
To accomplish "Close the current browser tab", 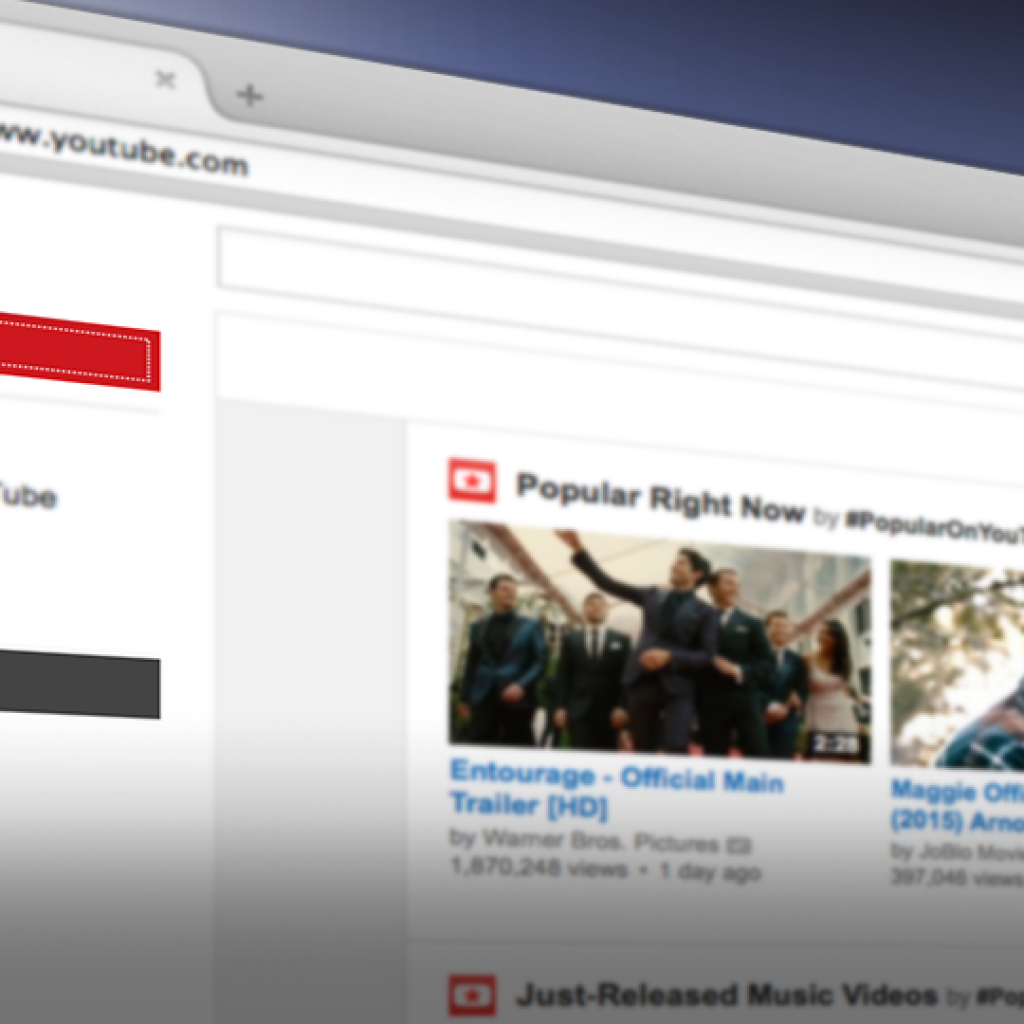I will pos(166,80).
